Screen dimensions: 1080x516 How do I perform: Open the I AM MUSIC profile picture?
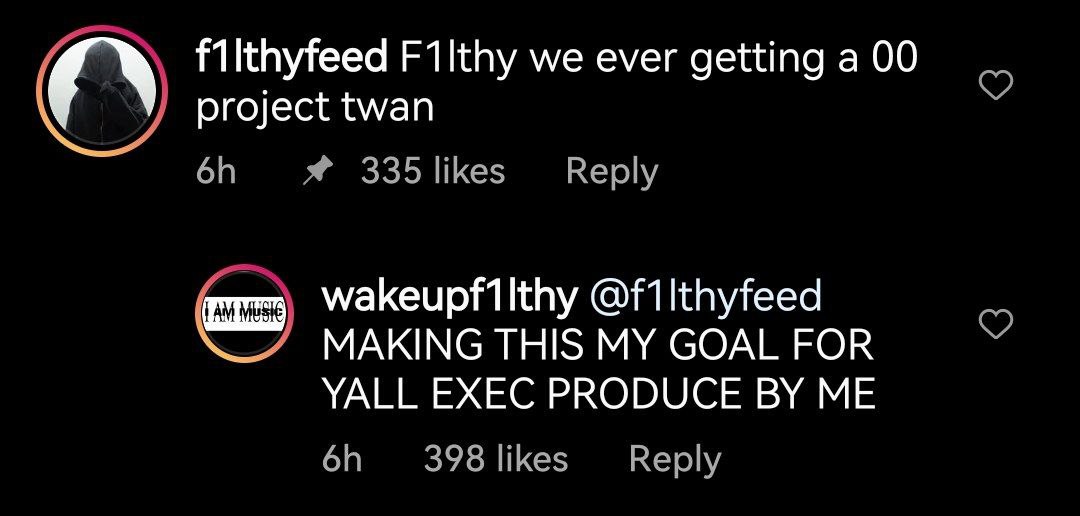245,313
